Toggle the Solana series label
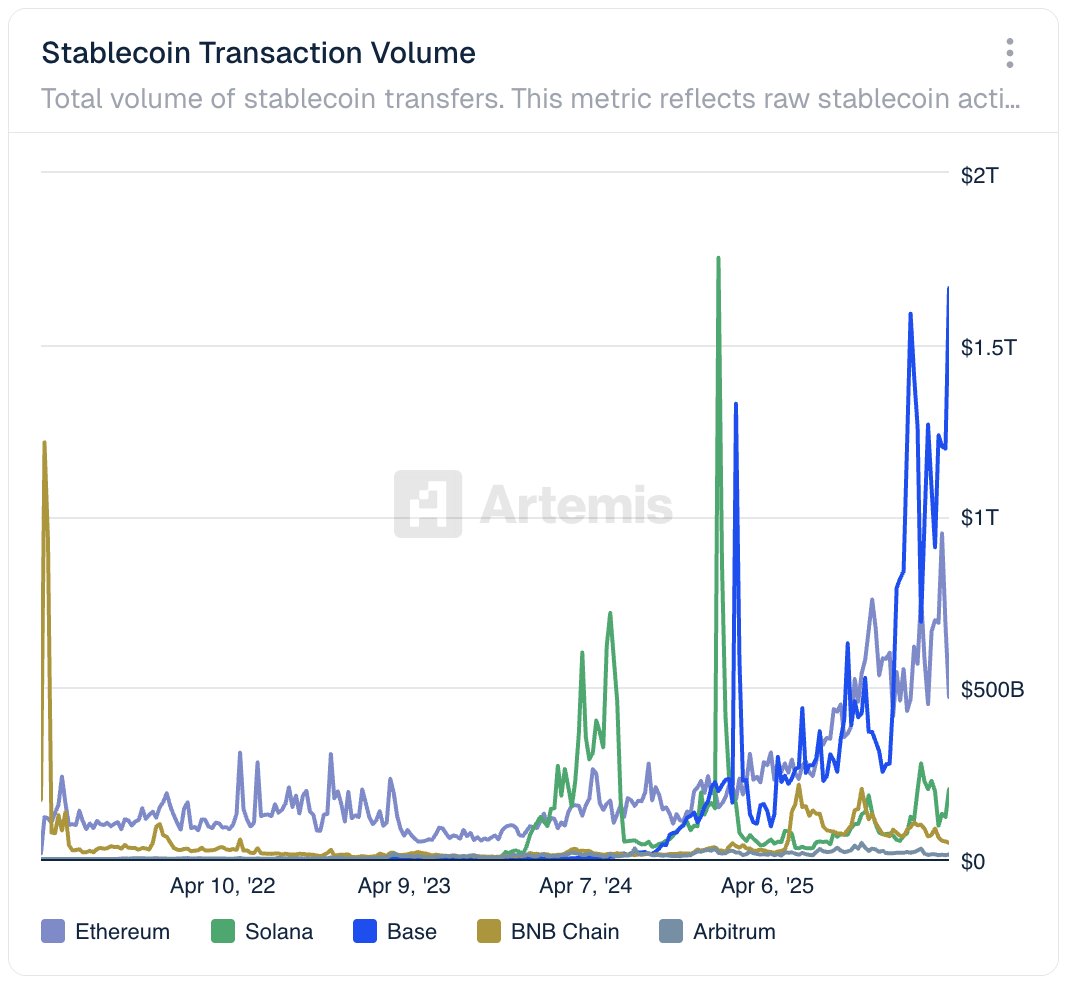 pos(279,932)
